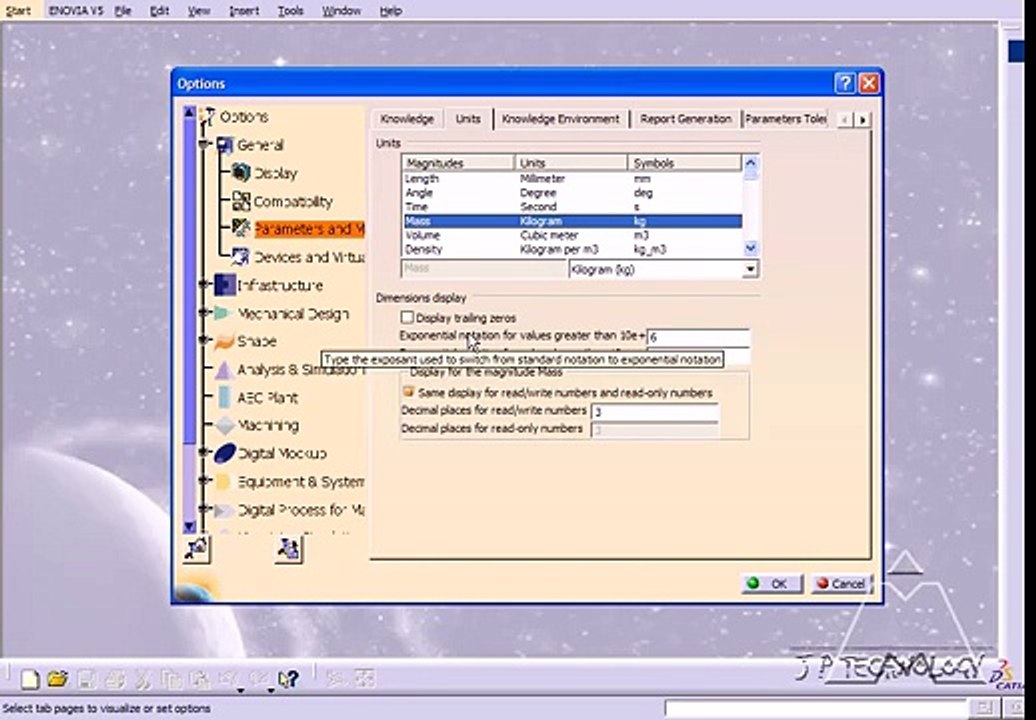Select Parameters and Measure tree item

309,229
